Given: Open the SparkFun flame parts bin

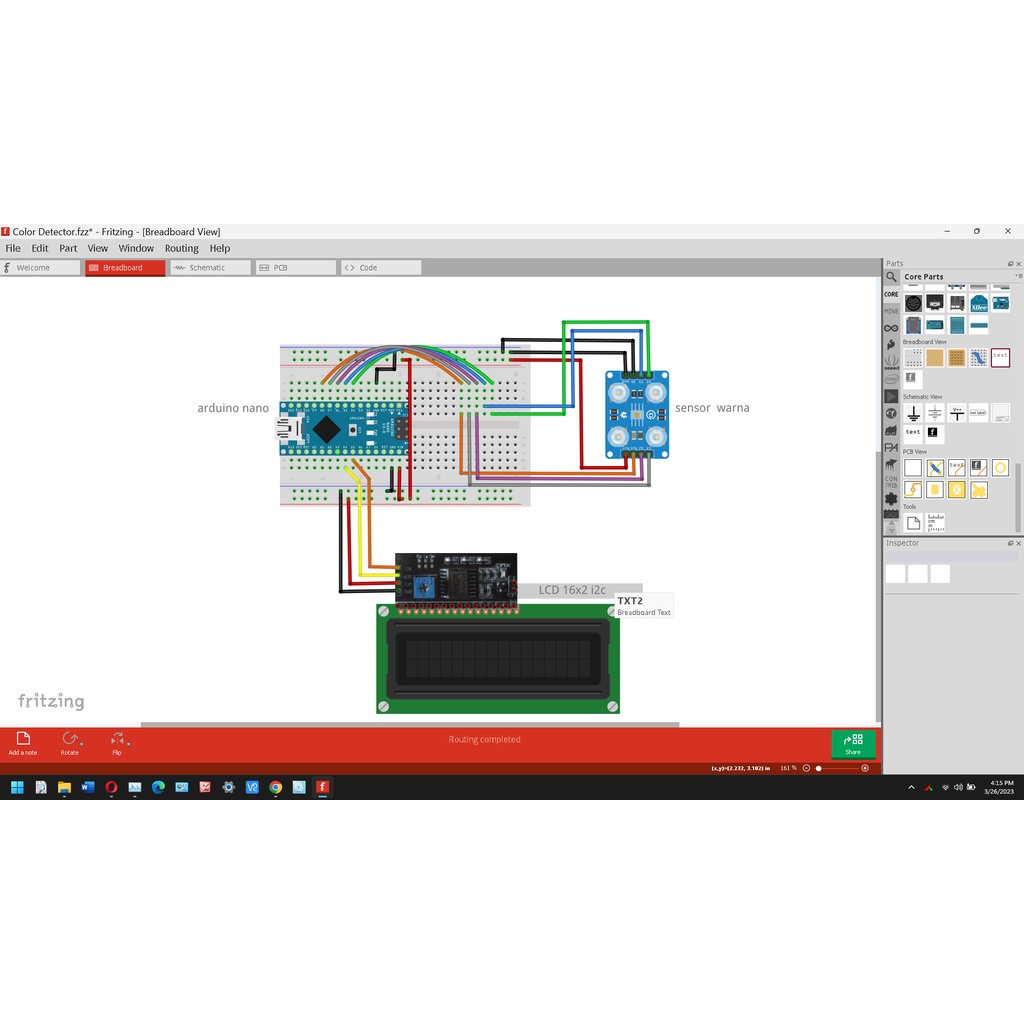Looking at the screenshot, I should pyautogui.click(x=891, y=345).
